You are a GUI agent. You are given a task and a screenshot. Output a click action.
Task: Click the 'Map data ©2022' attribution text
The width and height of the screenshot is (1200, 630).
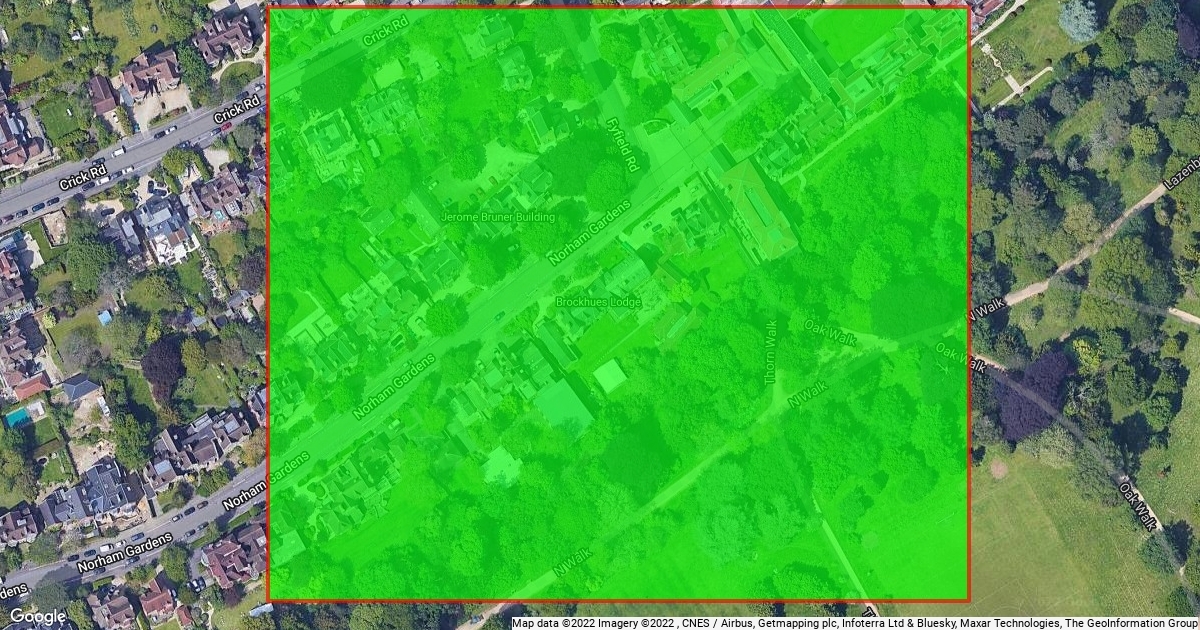551,623
